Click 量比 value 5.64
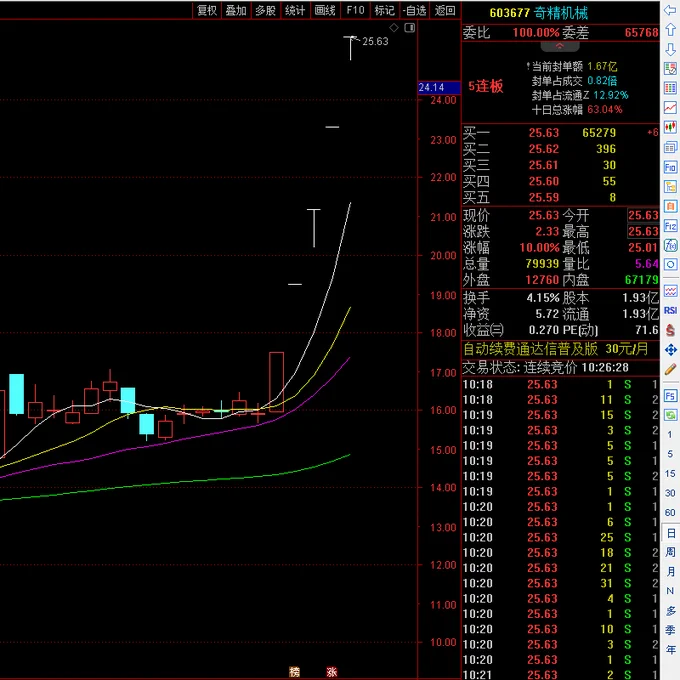The image size is (680, 680). coord(647,264)
